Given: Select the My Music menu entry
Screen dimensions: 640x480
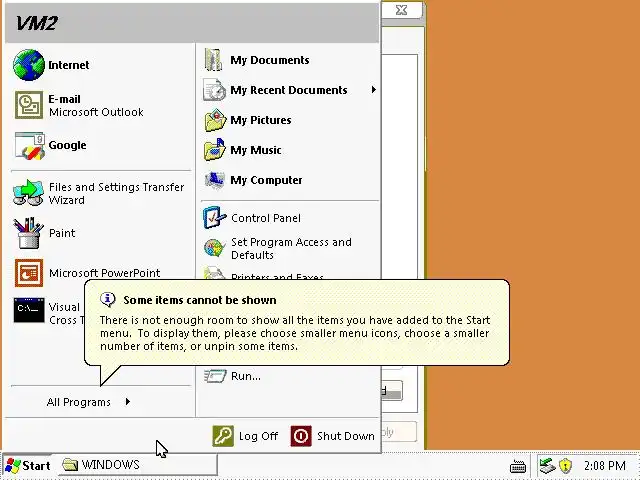Looking at the screenshot, I should pos(288,150).
